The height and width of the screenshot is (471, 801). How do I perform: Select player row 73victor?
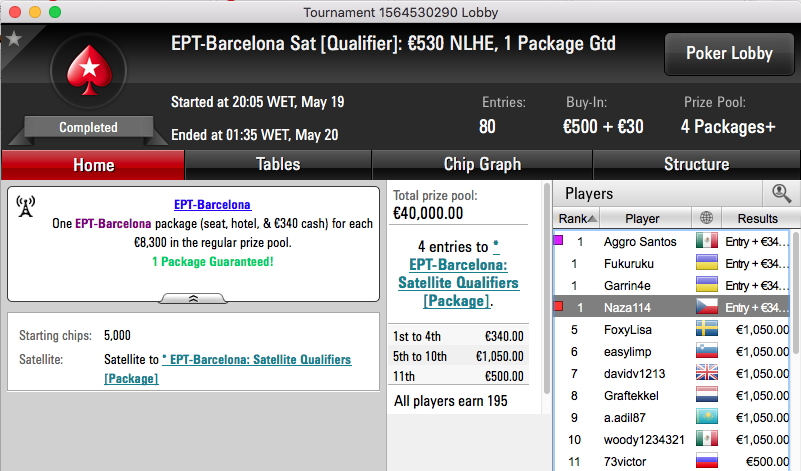click(672, 461)
